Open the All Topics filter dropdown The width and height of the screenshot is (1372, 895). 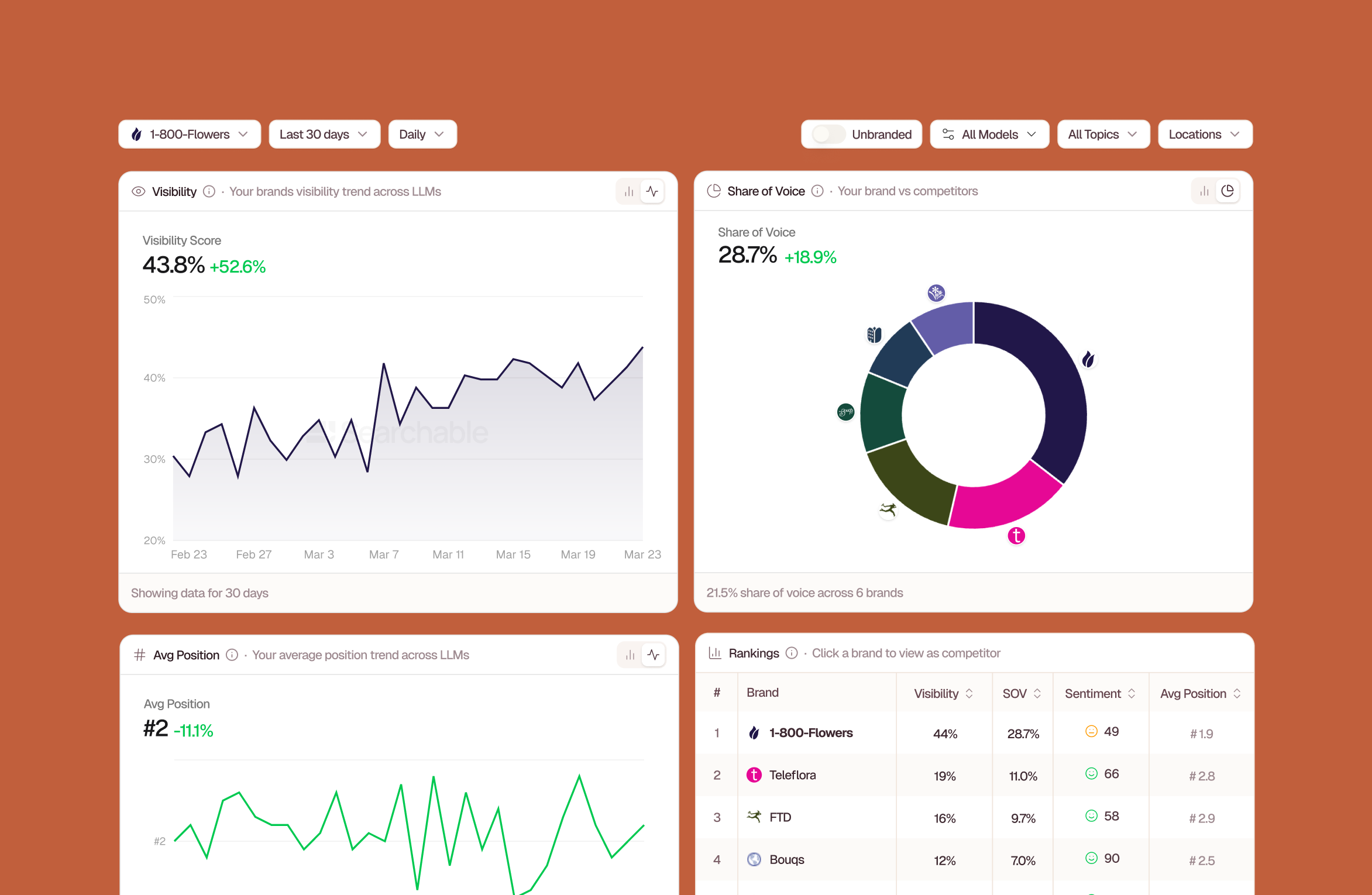1103,135
